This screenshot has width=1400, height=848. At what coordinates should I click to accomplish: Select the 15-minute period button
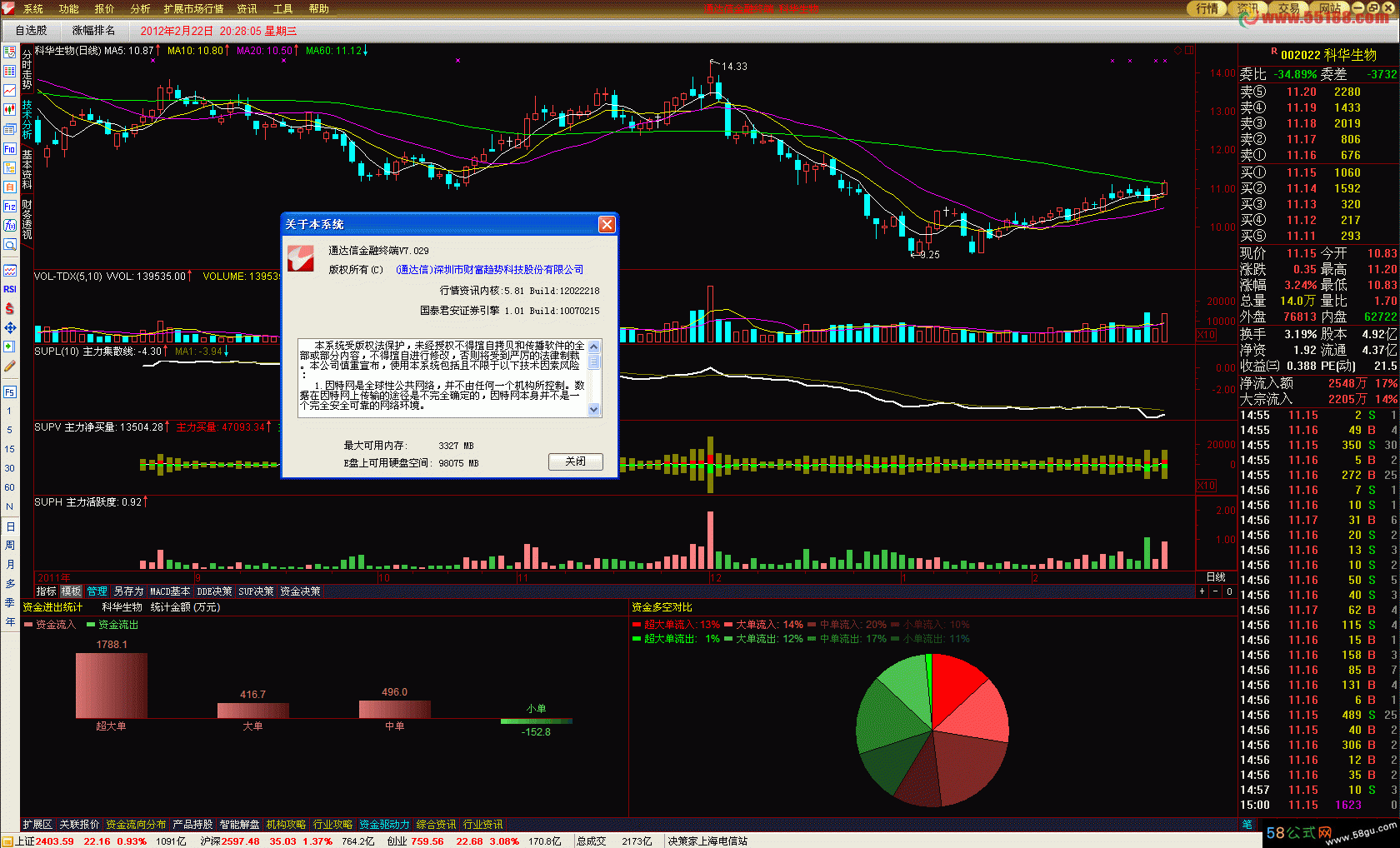(x=10, y=449)
